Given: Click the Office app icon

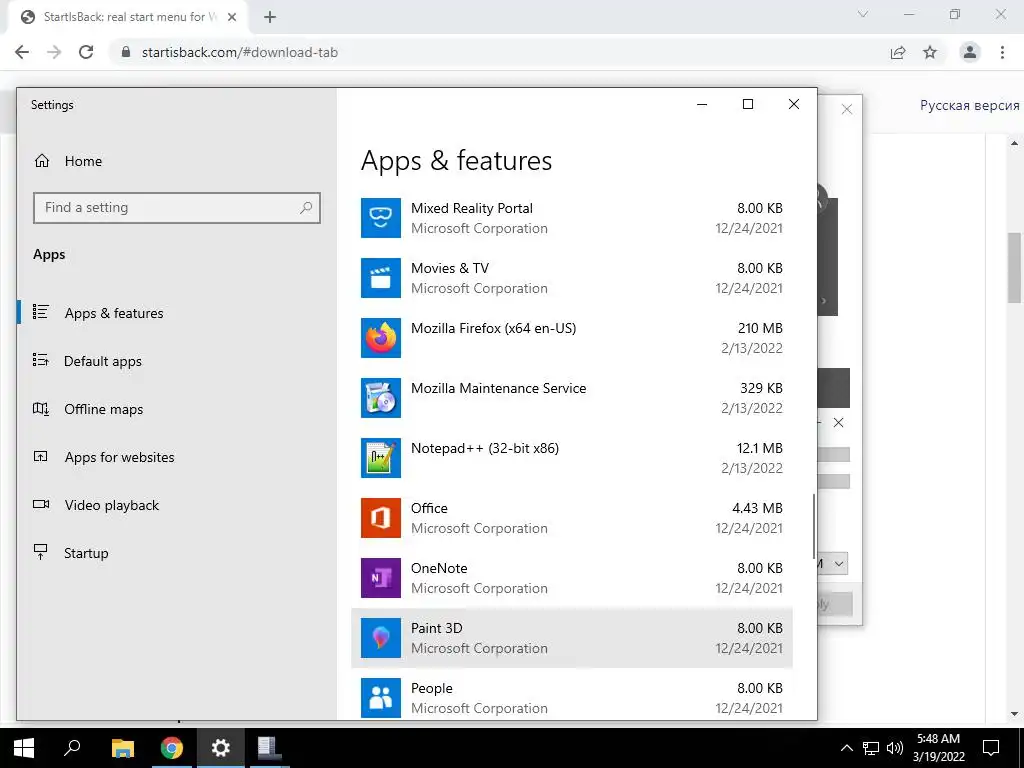Looking at the screenshot, I should tap(381, 519).
